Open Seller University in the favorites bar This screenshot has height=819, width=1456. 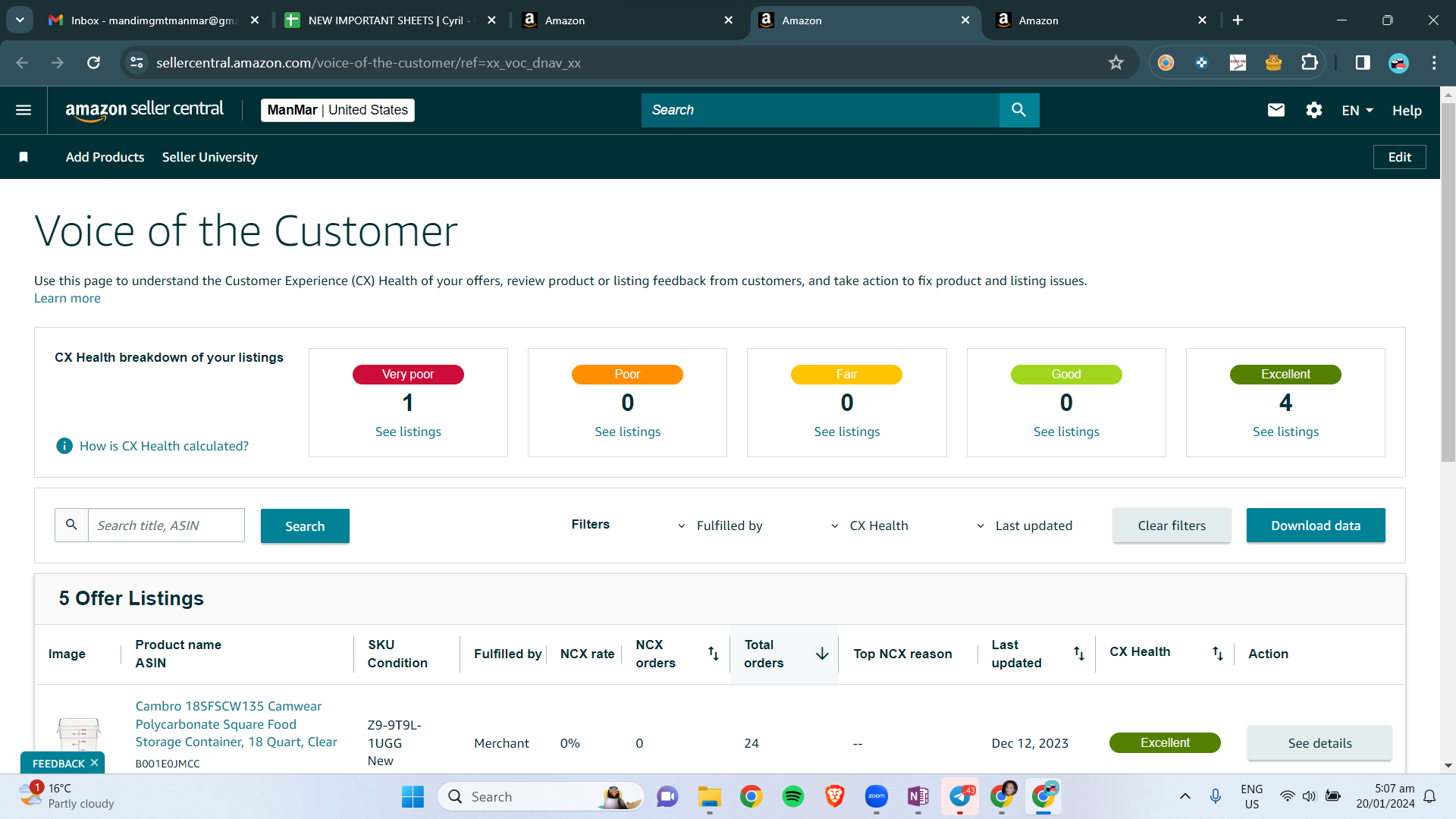point(209,157)
